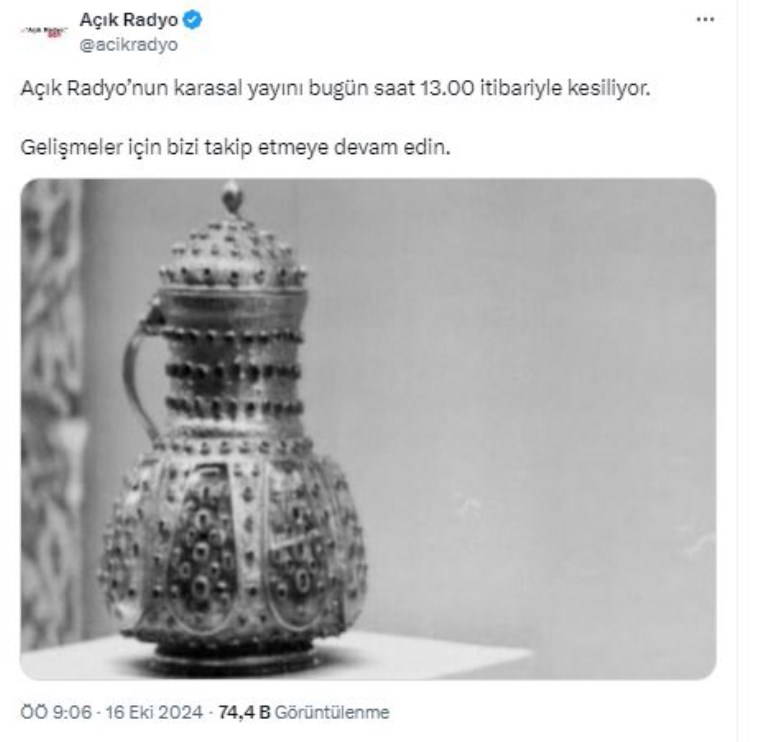The width and height of the screenshot is (760, 742).
Task: Click the jug's domed lid in the photo
Action: pos(233,254)
